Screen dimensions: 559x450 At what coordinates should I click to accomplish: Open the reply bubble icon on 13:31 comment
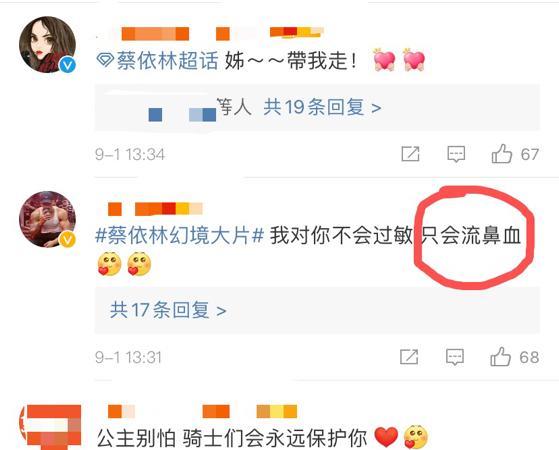(x=455, y=357)
